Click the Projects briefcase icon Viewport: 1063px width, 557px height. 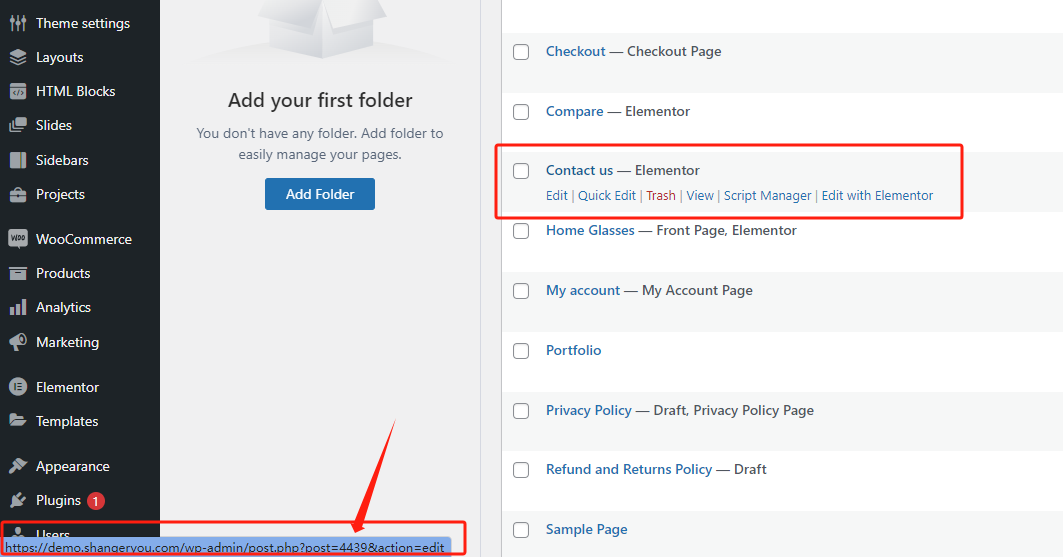click(18, 194)
